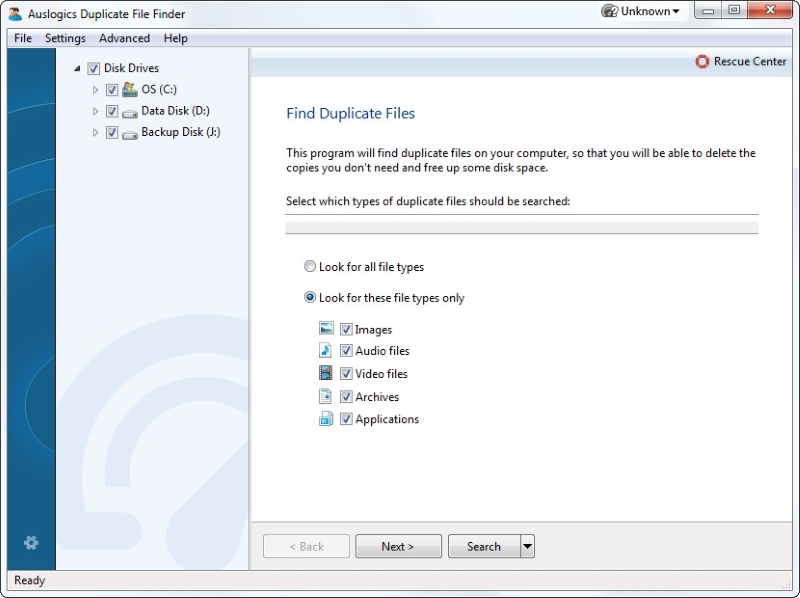The width and height of the screenshot is (800, 598).
Task: Minimize the Duplicate File Finder window
Action: pos(708,10)
